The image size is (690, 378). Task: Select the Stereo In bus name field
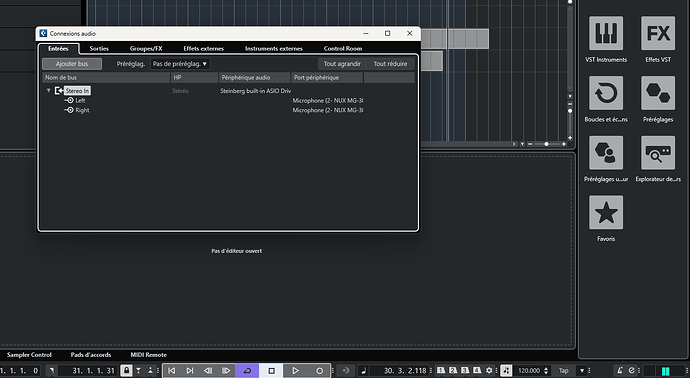point(77,91)
